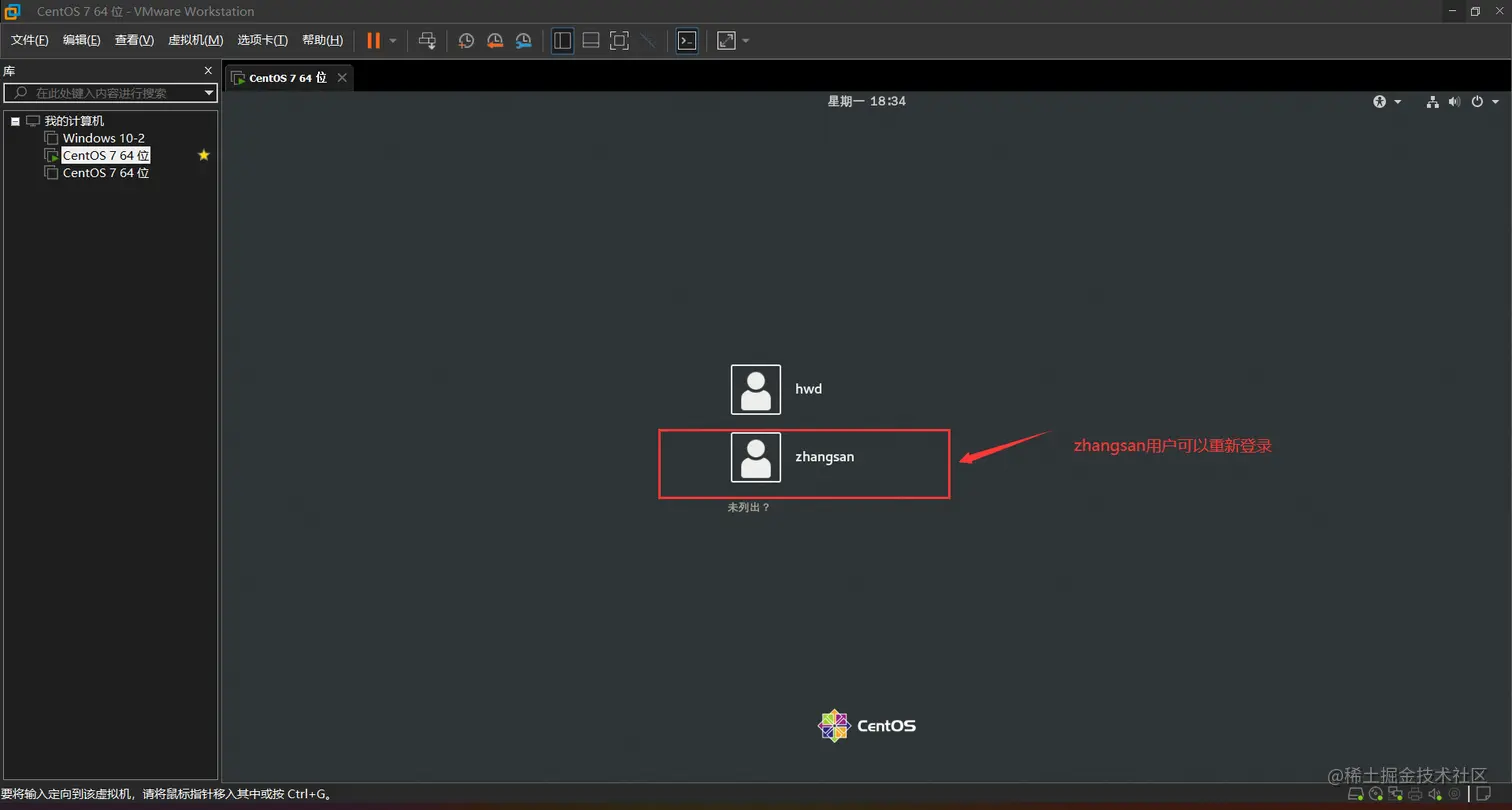Click the network adapter icon in the status bar
1512x810 pixels.
pos(1395,795)
